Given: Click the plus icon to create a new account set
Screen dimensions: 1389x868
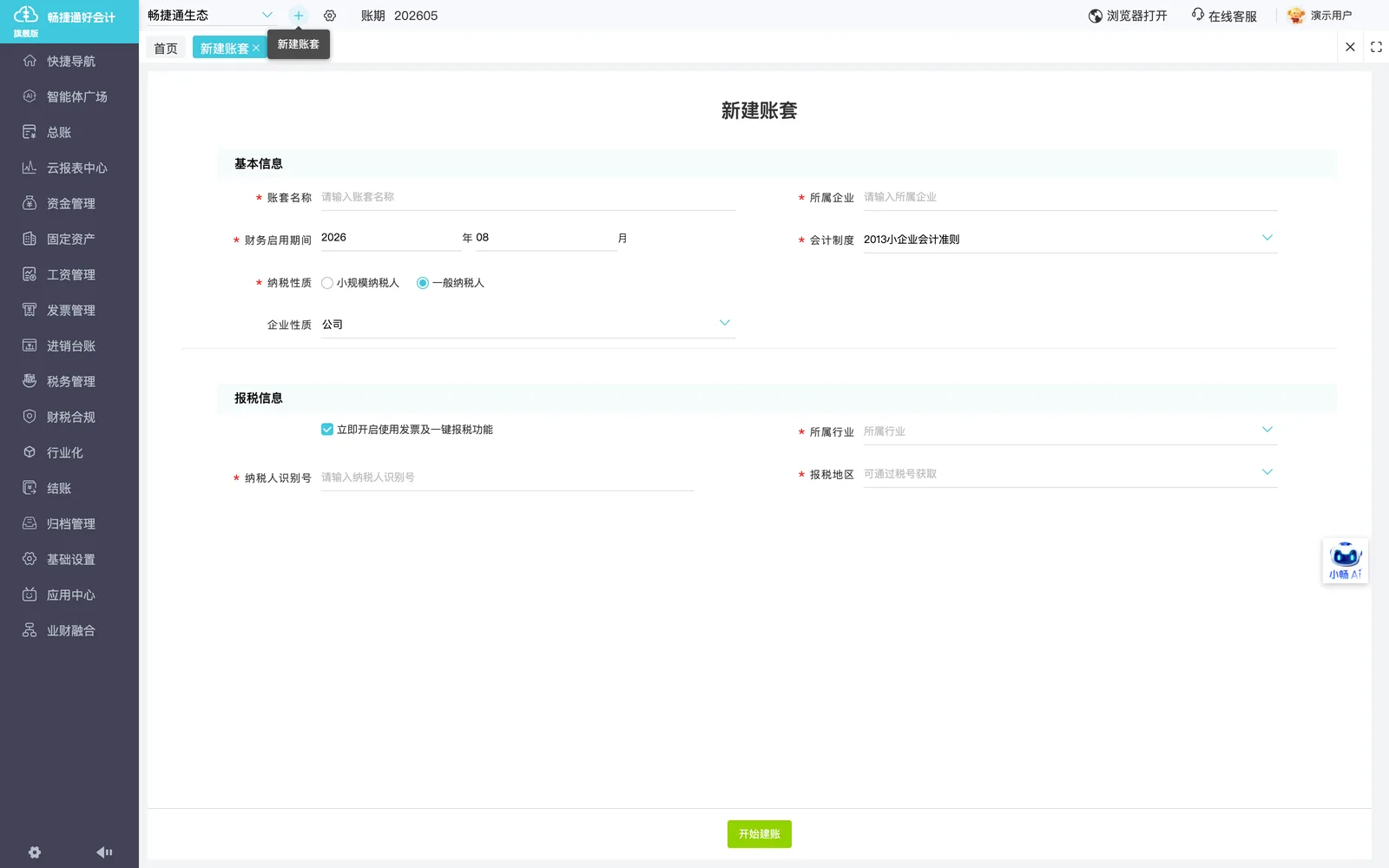Looking at the screenshot, I should click(x=298, y=16).
